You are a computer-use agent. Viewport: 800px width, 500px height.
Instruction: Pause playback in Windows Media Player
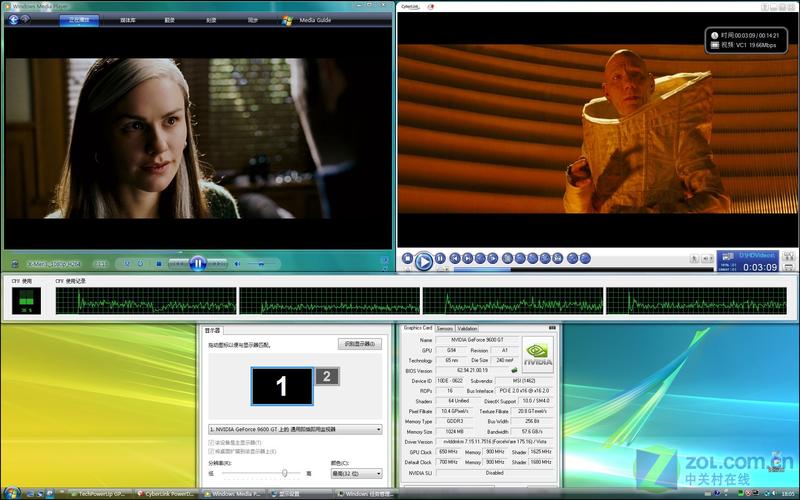pos(198,263)
